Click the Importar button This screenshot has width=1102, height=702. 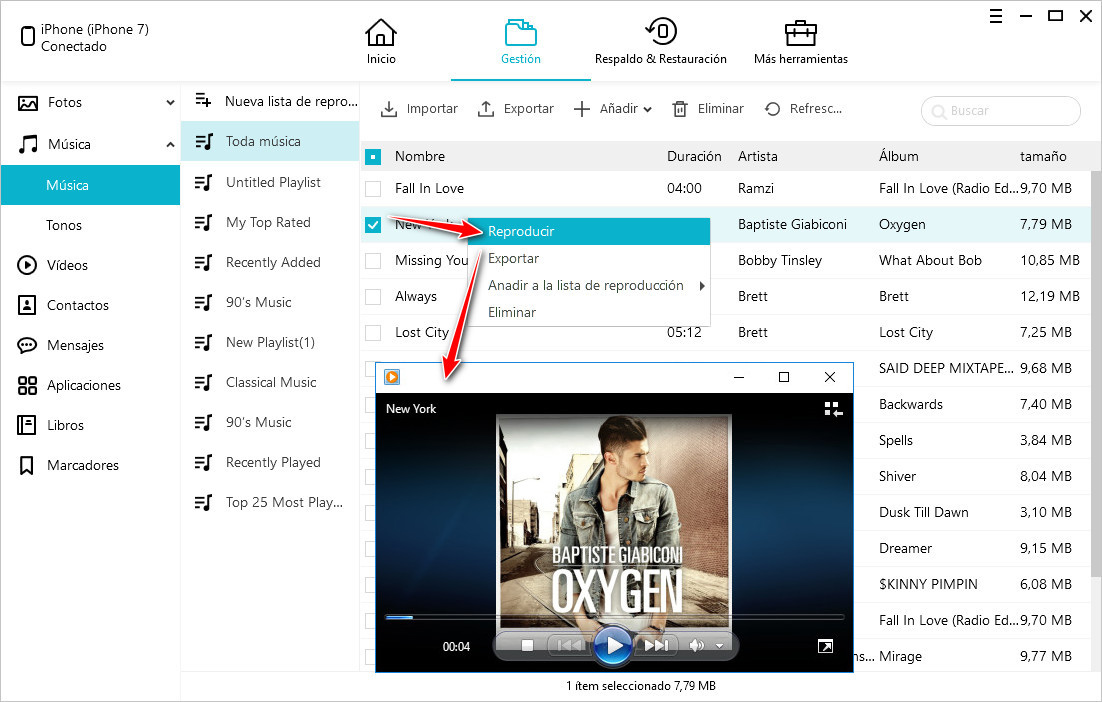point(419,109)
